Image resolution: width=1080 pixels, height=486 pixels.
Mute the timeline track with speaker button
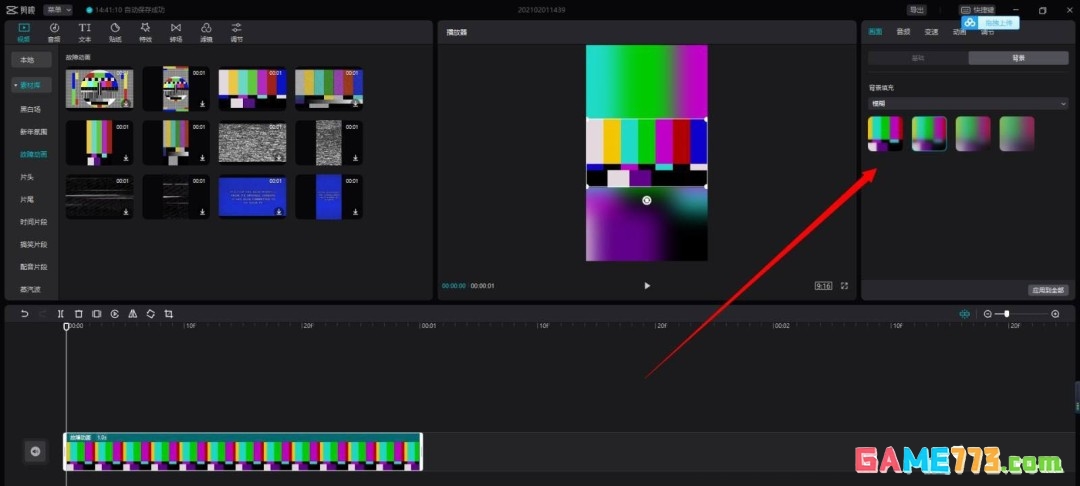pyautogui.click(x=35, y=452)
